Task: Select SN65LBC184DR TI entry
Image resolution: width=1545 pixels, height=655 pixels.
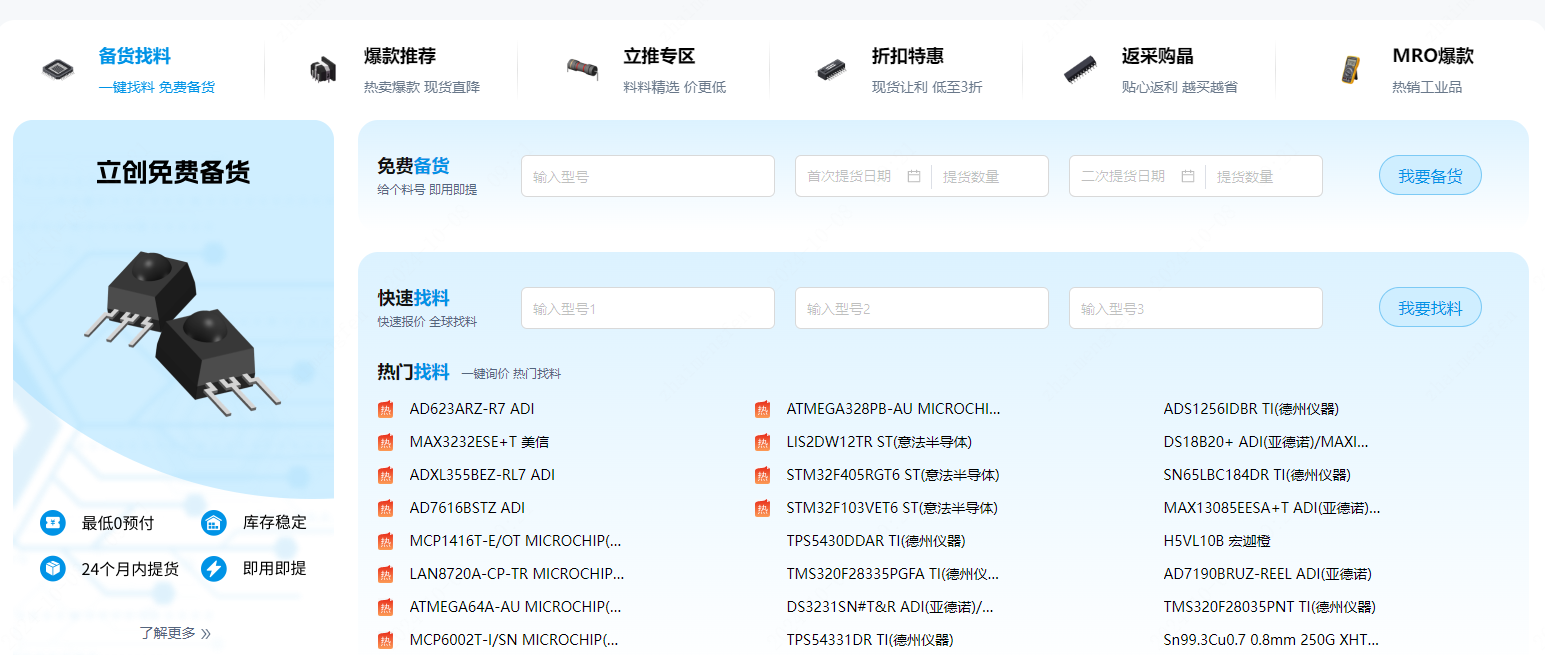Action: coord(1257,475)
